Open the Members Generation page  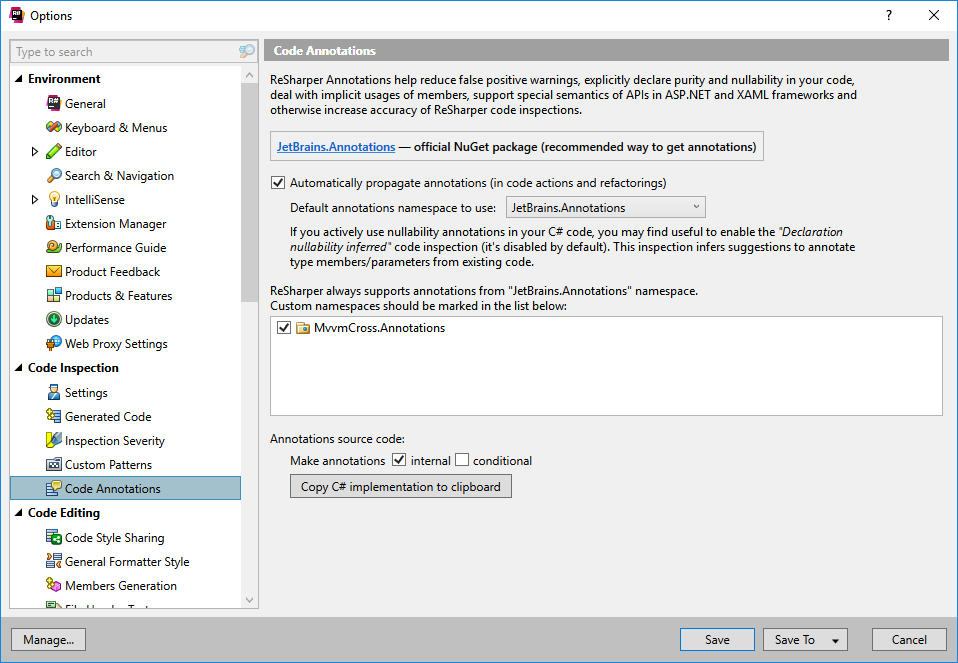[121, 585]
